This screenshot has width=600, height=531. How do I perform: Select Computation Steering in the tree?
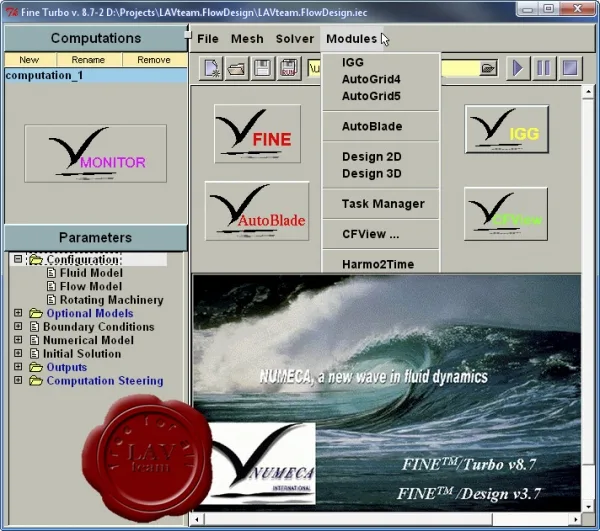(x=105, y=381)
